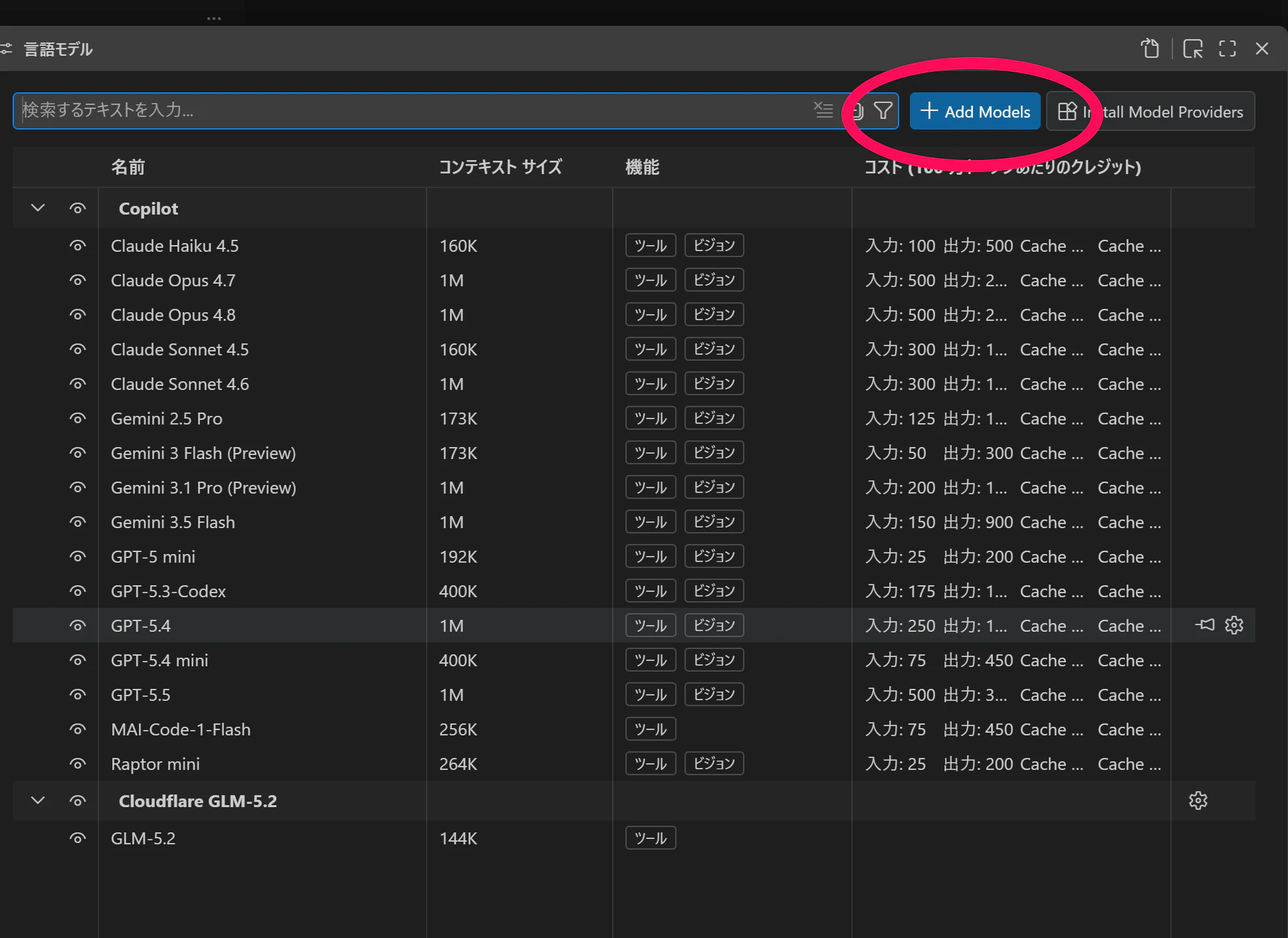Select the GLM-5.2 model name
1288x938 pixels.
click(143, 838)
